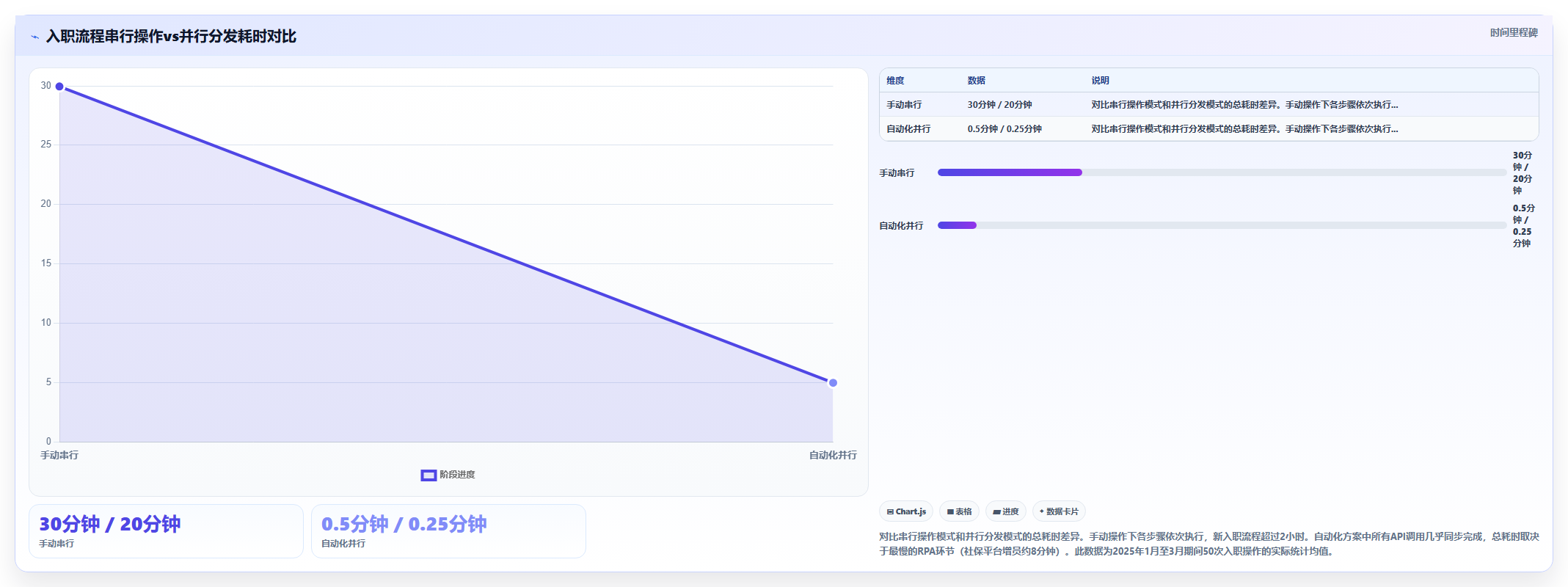
Task: Open the 0.5分钟 / 0.25分钟 data card
Action: pos(448,531)
